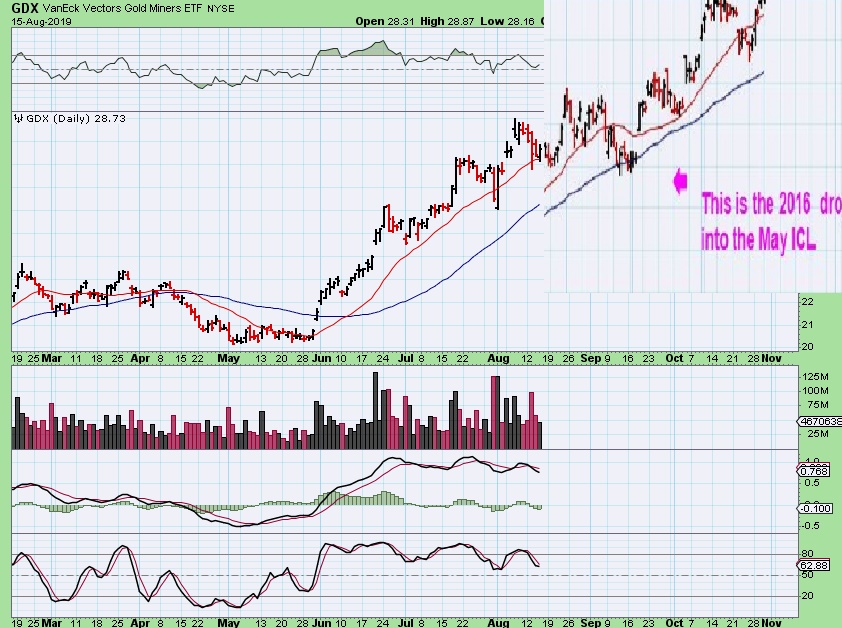
Task: Click Aug on the price chart date axis
Action: 498,358
